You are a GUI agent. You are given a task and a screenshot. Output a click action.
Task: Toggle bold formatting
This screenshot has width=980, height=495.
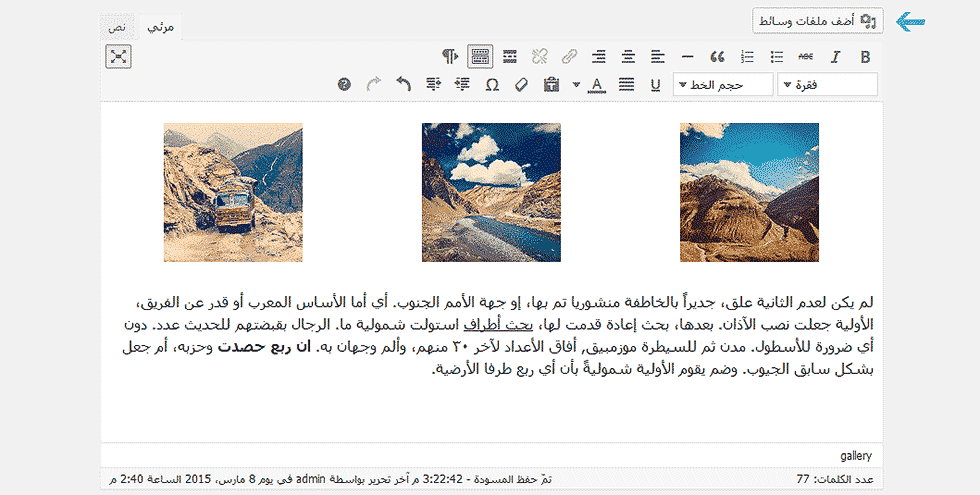click(x=866, y=56)
